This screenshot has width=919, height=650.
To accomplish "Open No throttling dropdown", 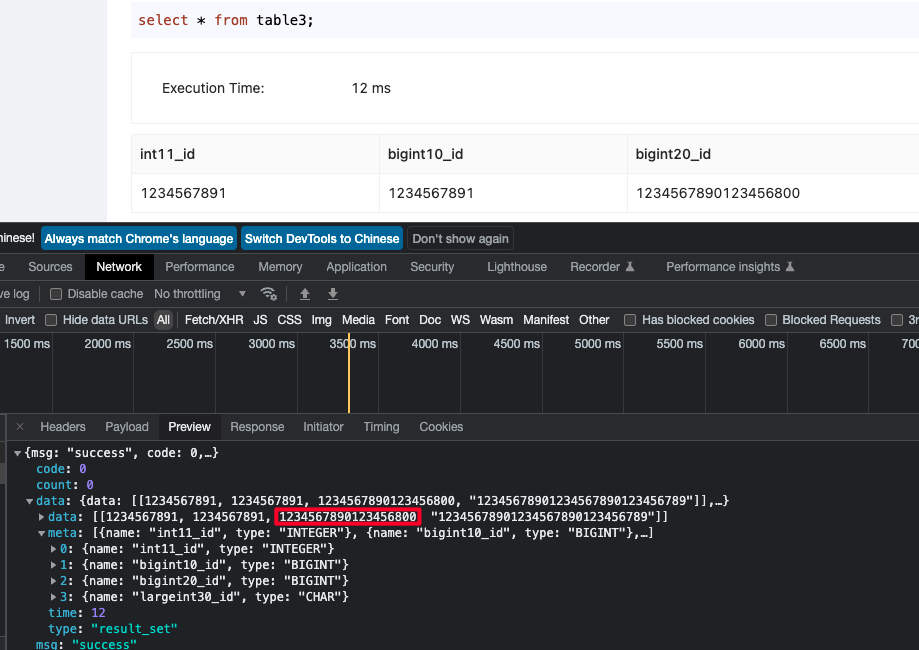I will [x=200, y=294].
